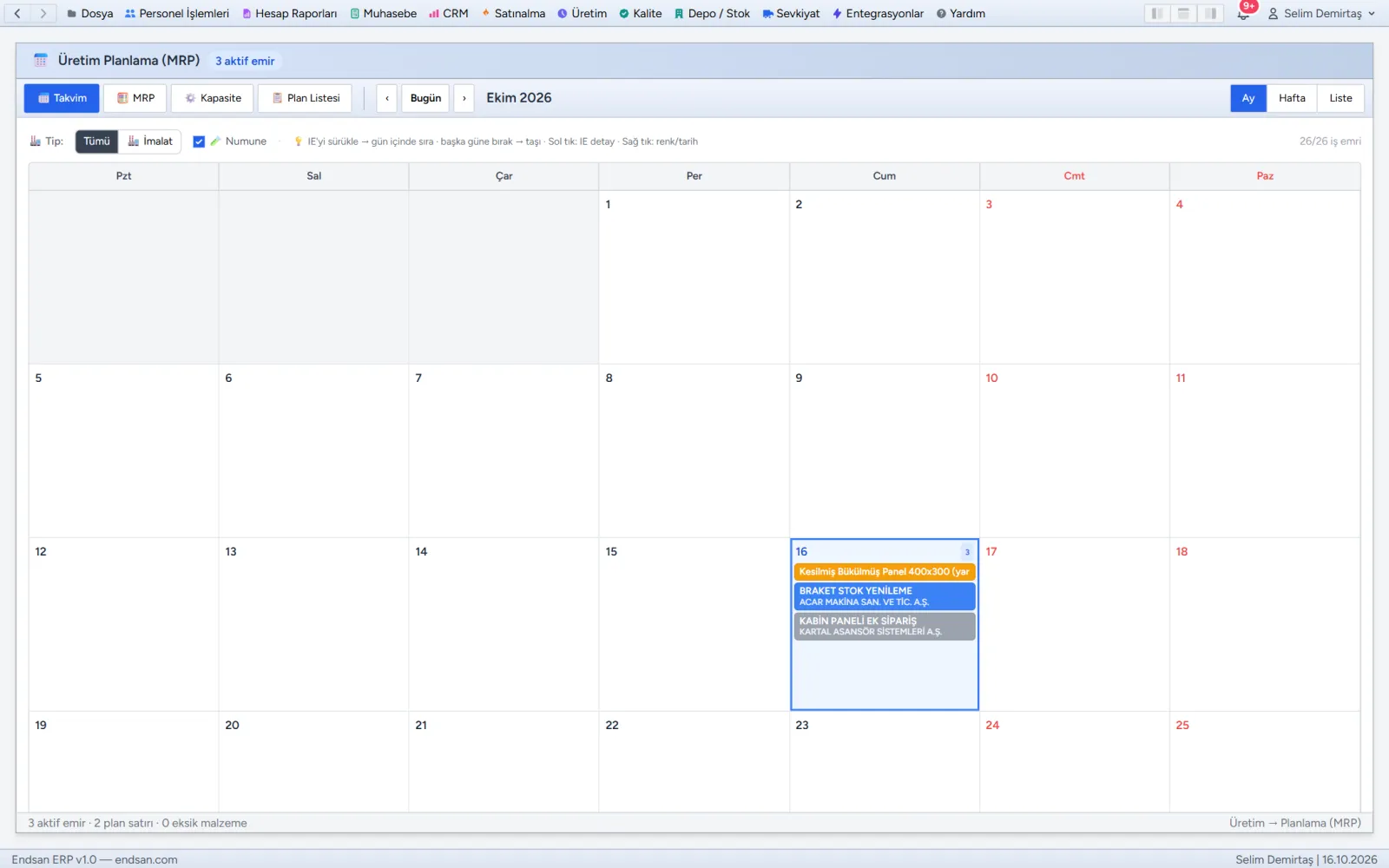Uncheck the Numune checkbox
The width and height of the screenshot is (1389, 868).
point(199,141)
